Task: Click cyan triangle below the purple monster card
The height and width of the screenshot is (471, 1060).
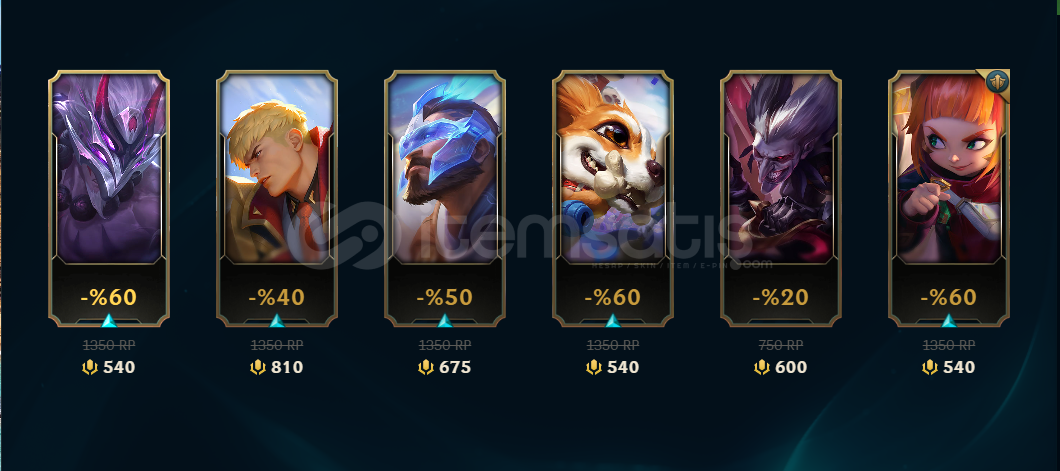Action: pos(108,320)
